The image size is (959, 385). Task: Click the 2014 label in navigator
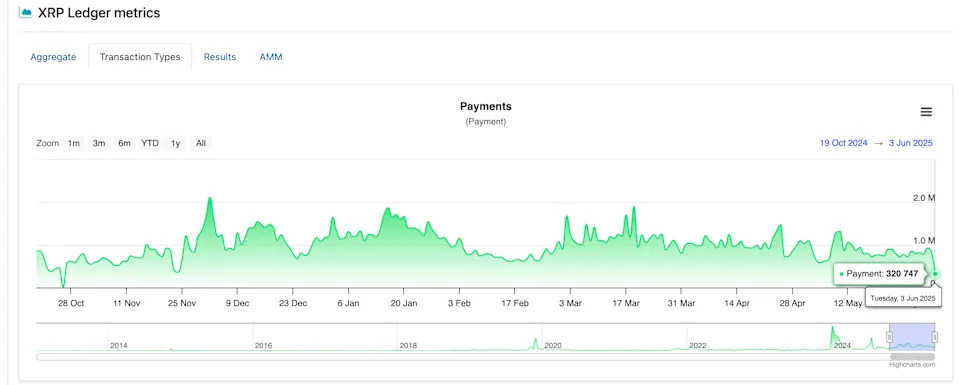(119, 346)
